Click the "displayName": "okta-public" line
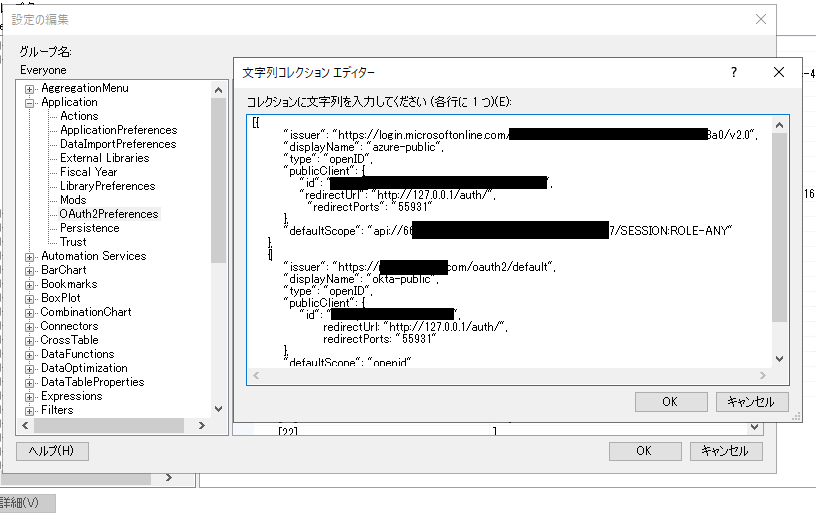 tap(361, 279)
